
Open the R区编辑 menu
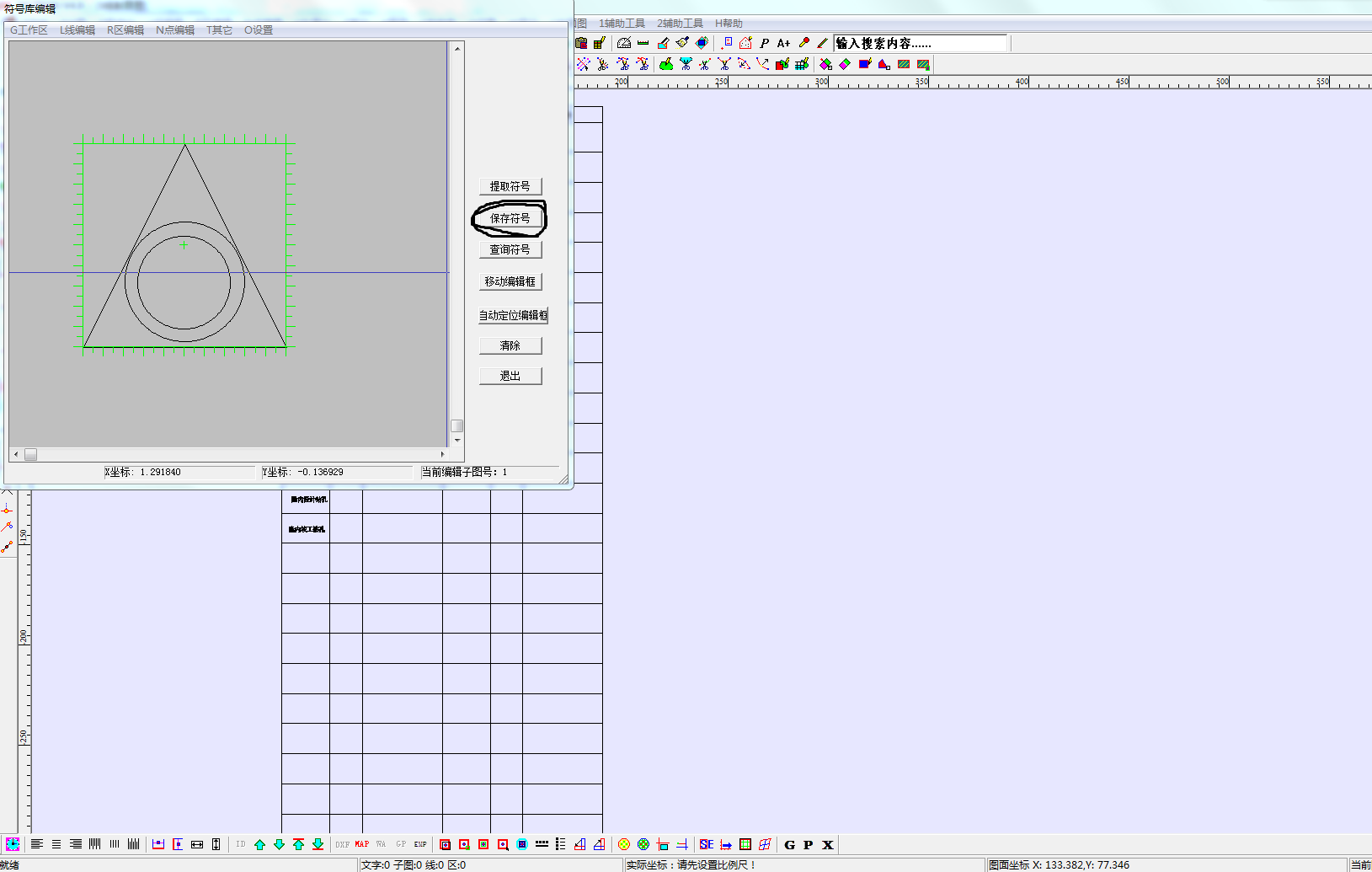125,29
